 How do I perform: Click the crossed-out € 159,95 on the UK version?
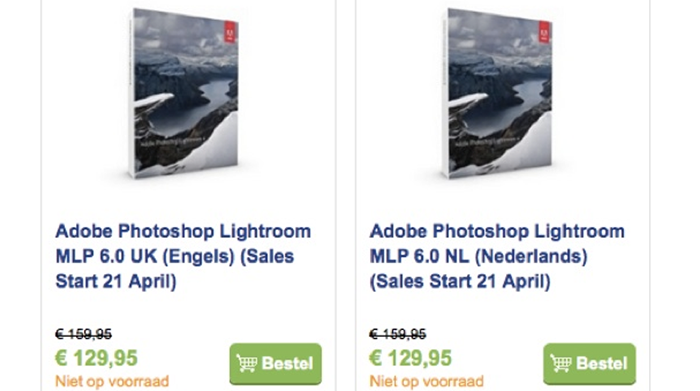(x=83, y=334)
